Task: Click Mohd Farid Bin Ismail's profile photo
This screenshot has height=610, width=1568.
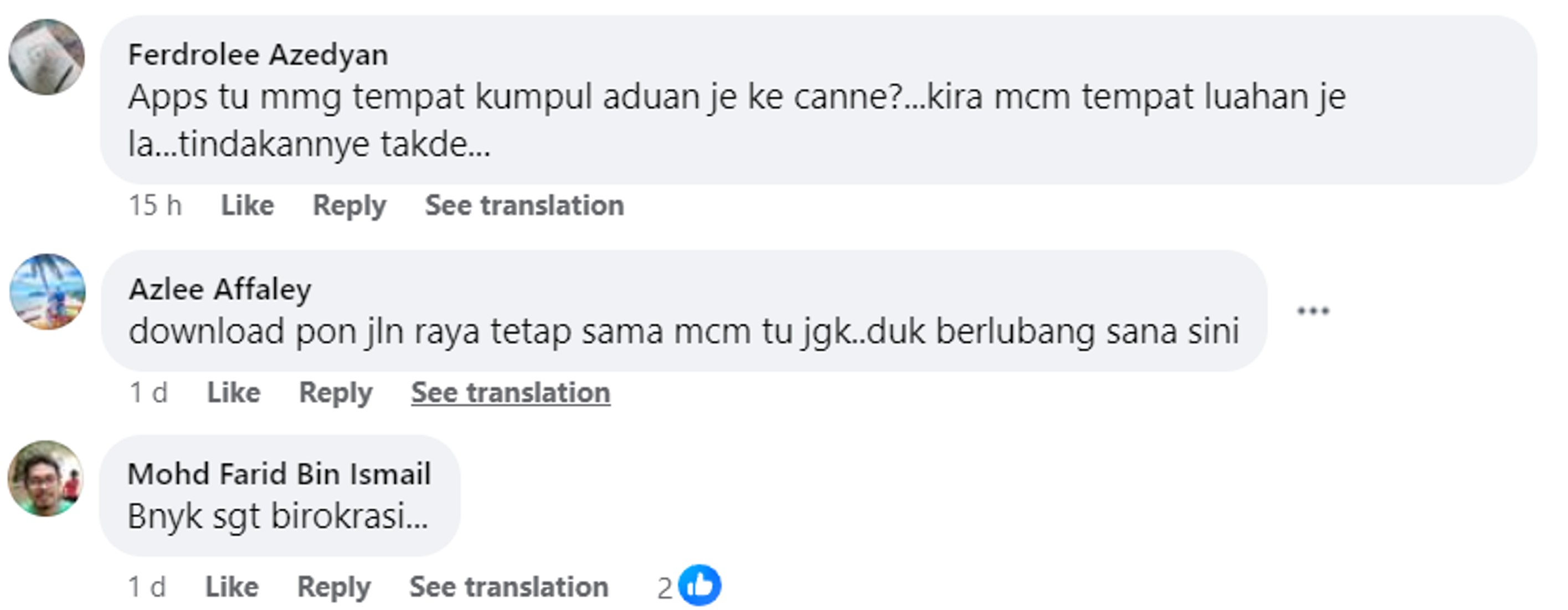Action: (x=45, y=479)
